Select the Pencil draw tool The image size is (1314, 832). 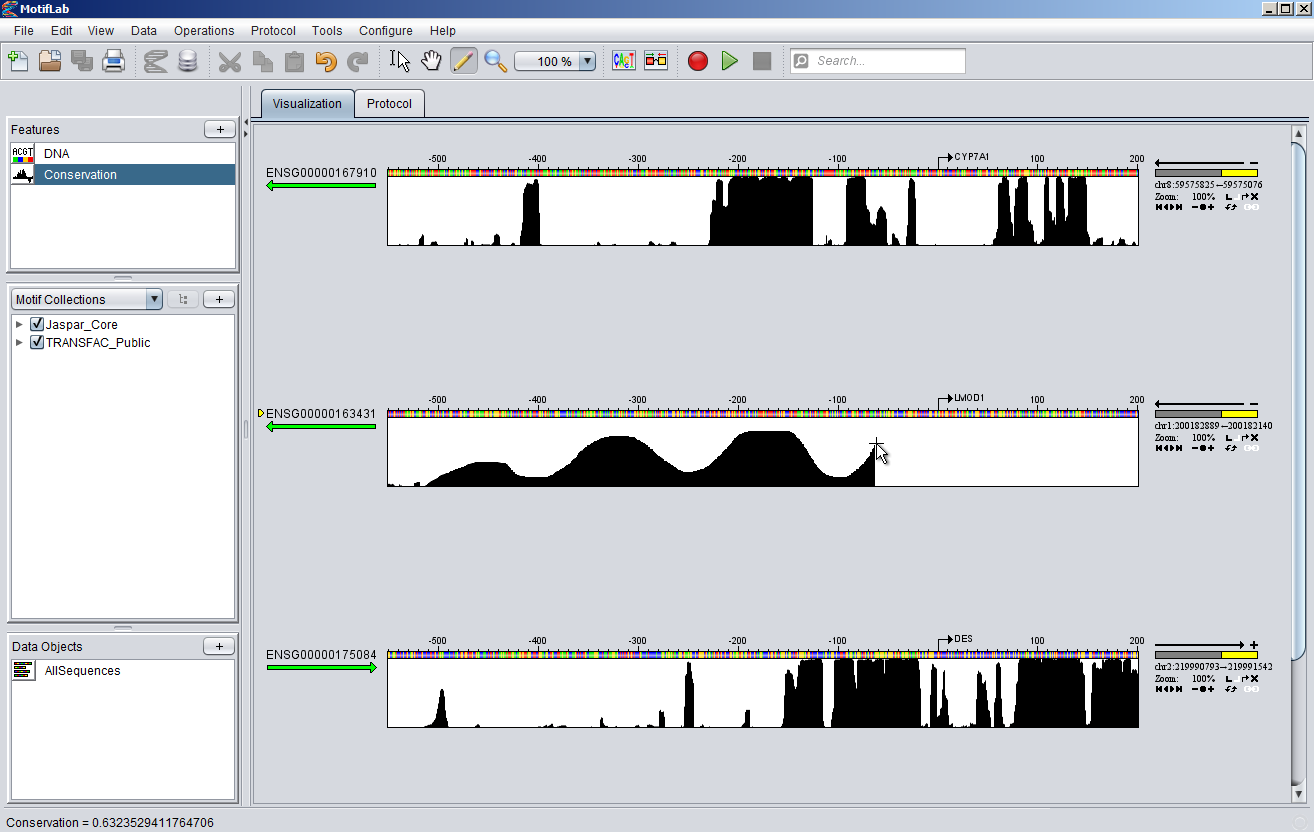coord(463,61)
